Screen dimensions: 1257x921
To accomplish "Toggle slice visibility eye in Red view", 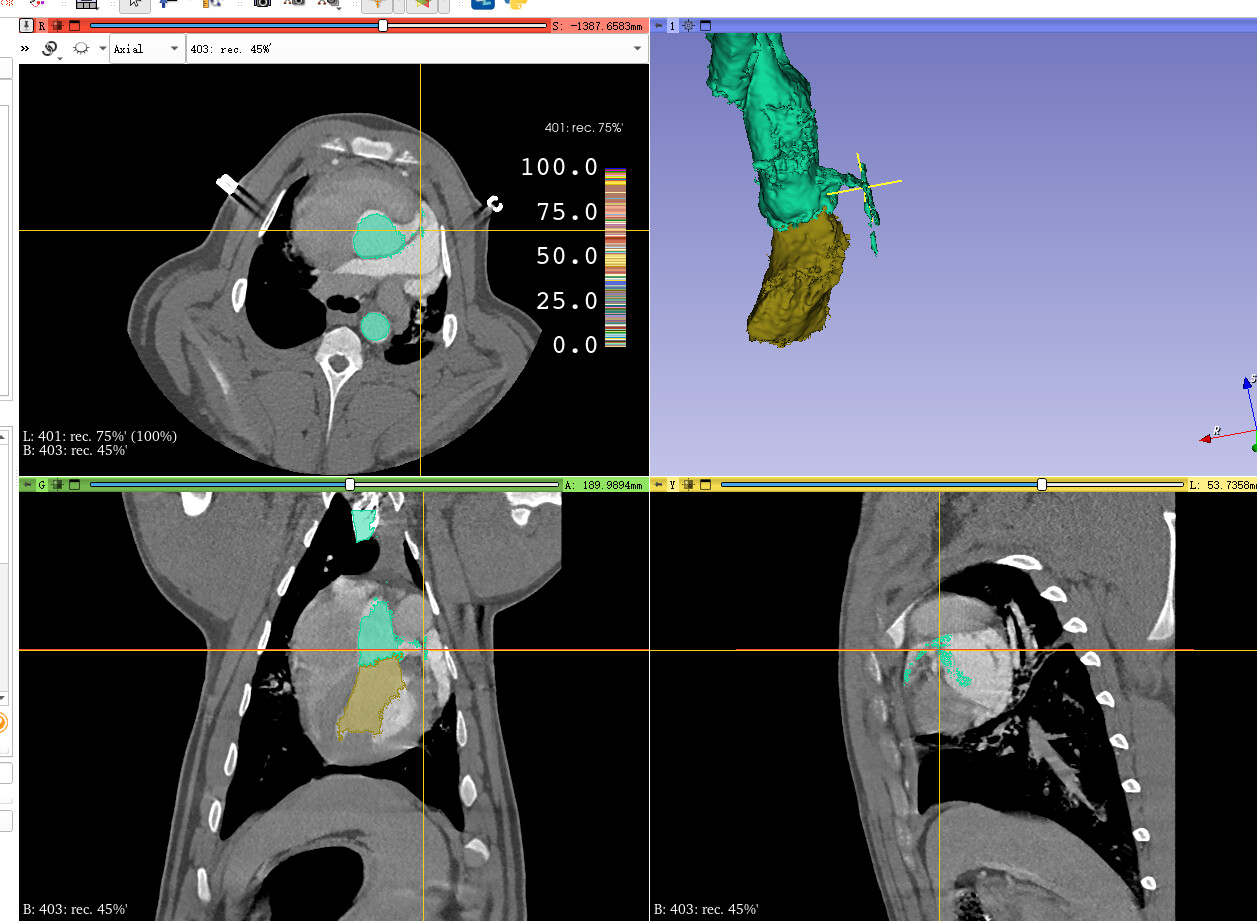I will [81, 48].
